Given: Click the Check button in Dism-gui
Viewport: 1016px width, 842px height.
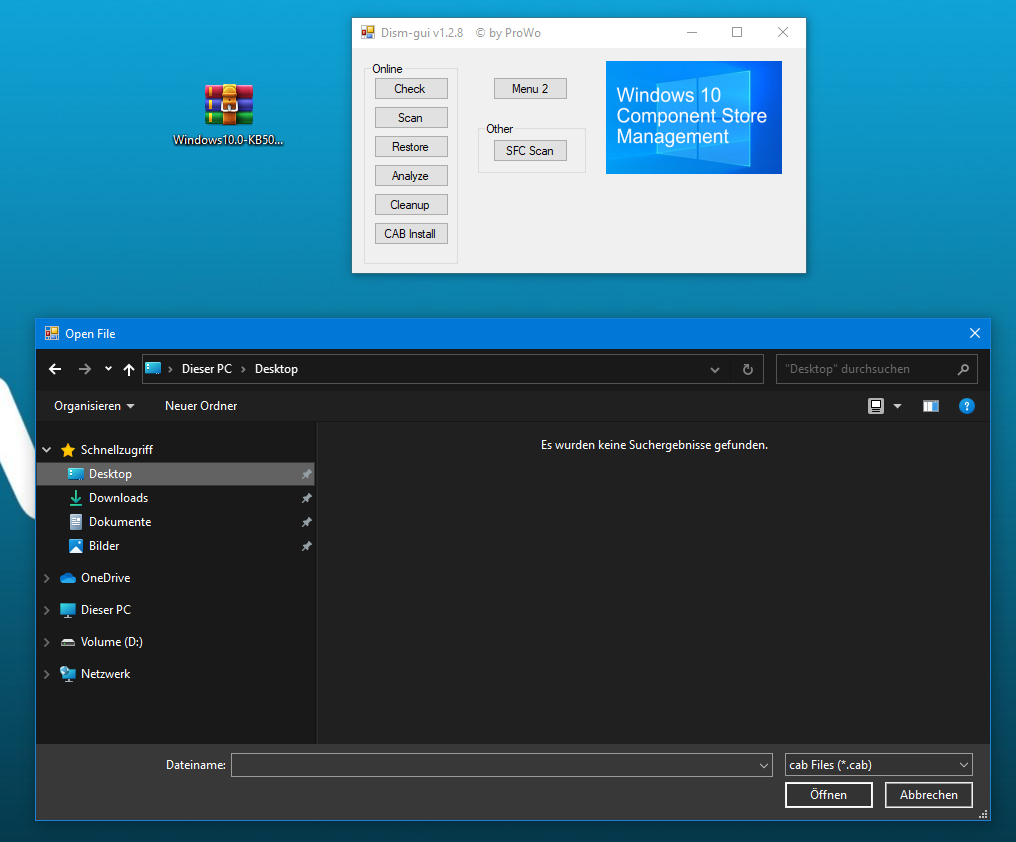Looking at the screenshot, I should click(411, 89).
